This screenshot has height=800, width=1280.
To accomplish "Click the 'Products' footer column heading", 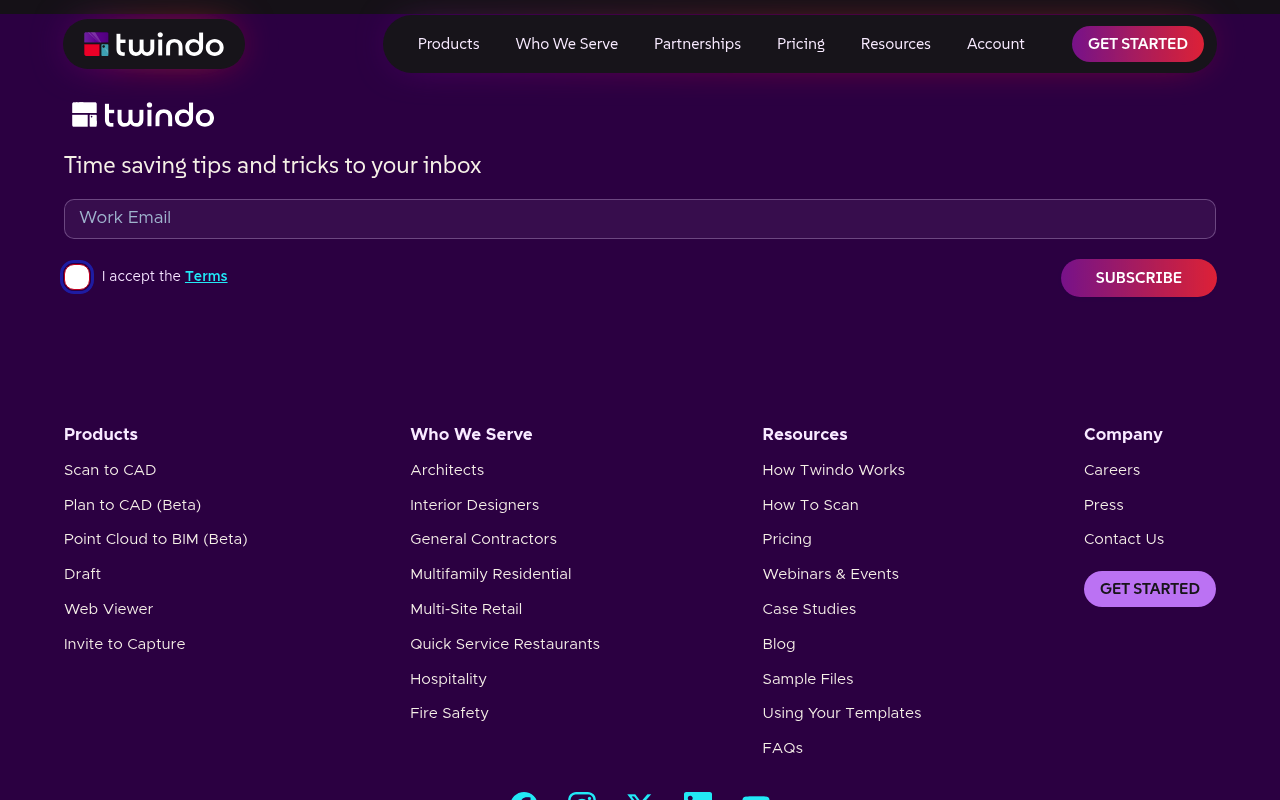I will [x=101, y=434].
